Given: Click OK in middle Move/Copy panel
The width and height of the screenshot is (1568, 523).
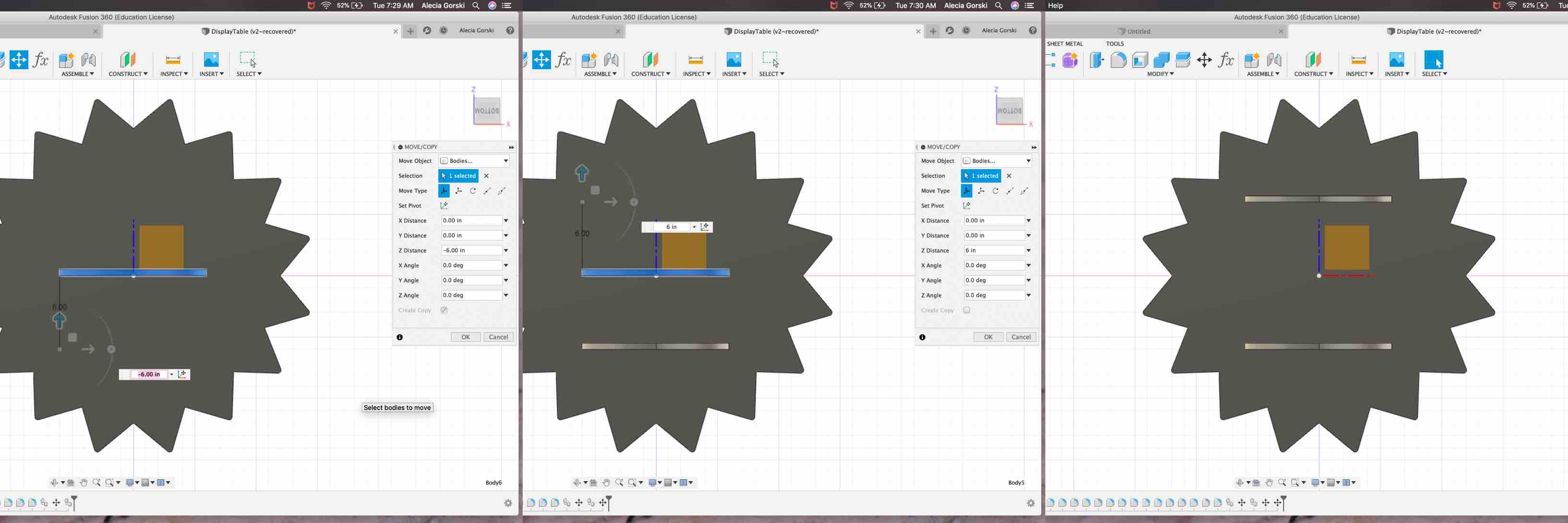Looking at the screenshot, I should pos(988,336).
